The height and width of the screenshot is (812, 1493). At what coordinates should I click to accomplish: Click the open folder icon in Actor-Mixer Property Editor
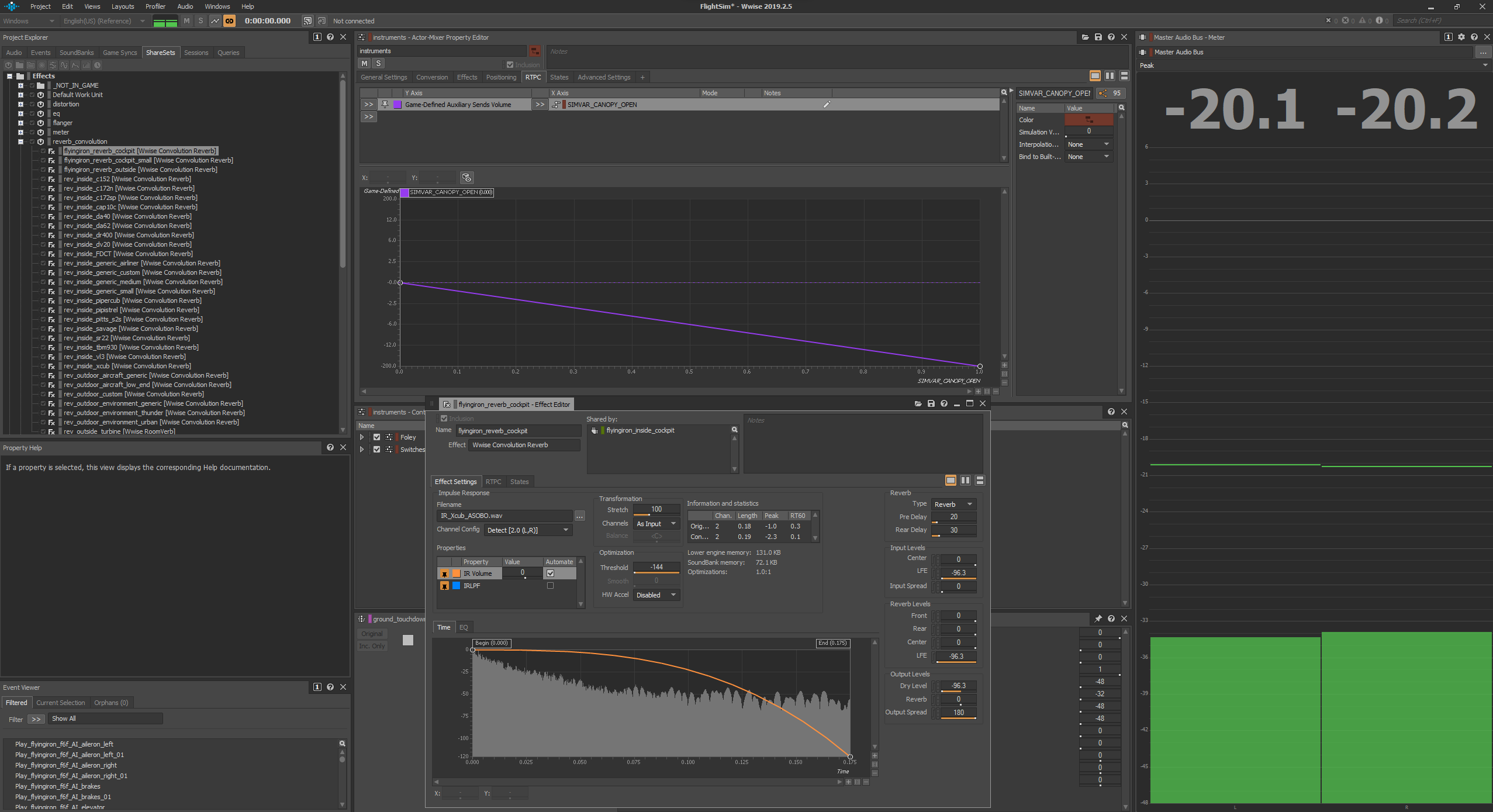coord(1086,37)
